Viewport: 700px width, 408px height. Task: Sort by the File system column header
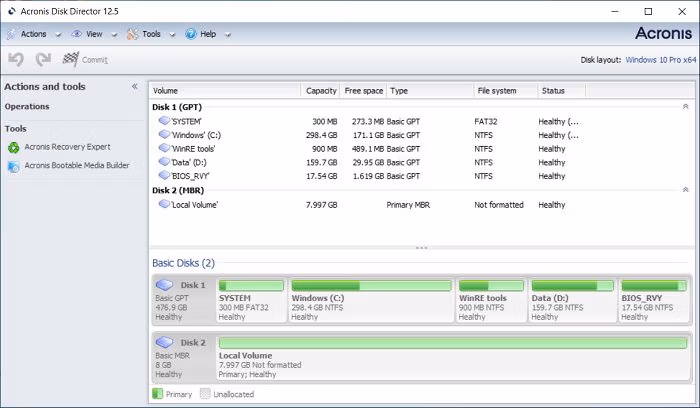coord(506,91)
